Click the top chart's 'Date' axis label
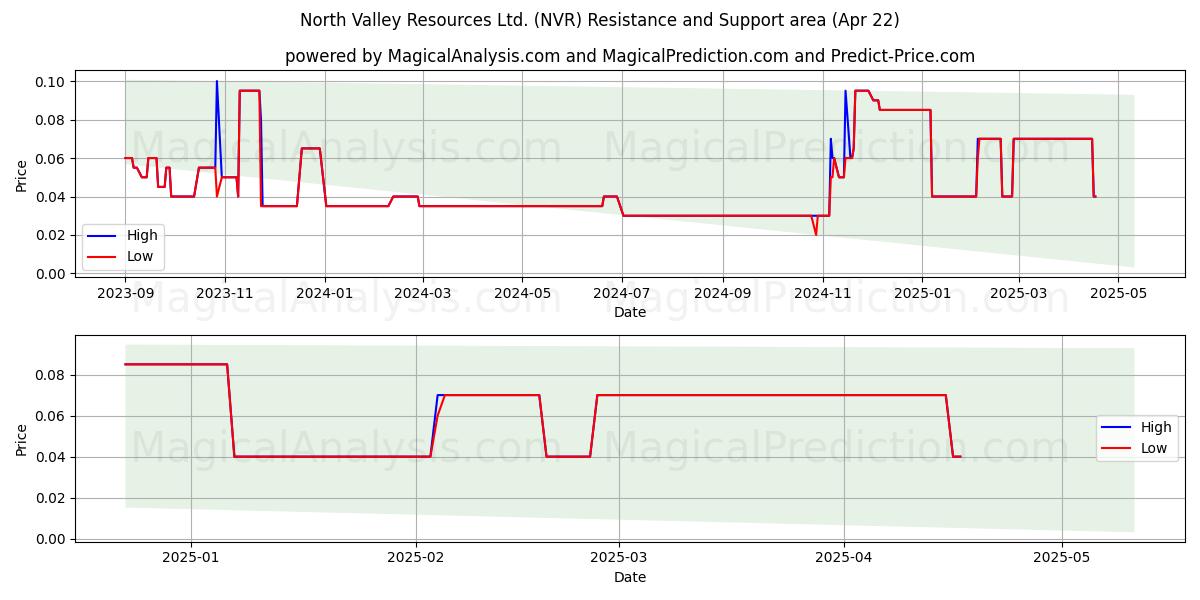The width and height of the screenshot is (1200, 600). 630,312
